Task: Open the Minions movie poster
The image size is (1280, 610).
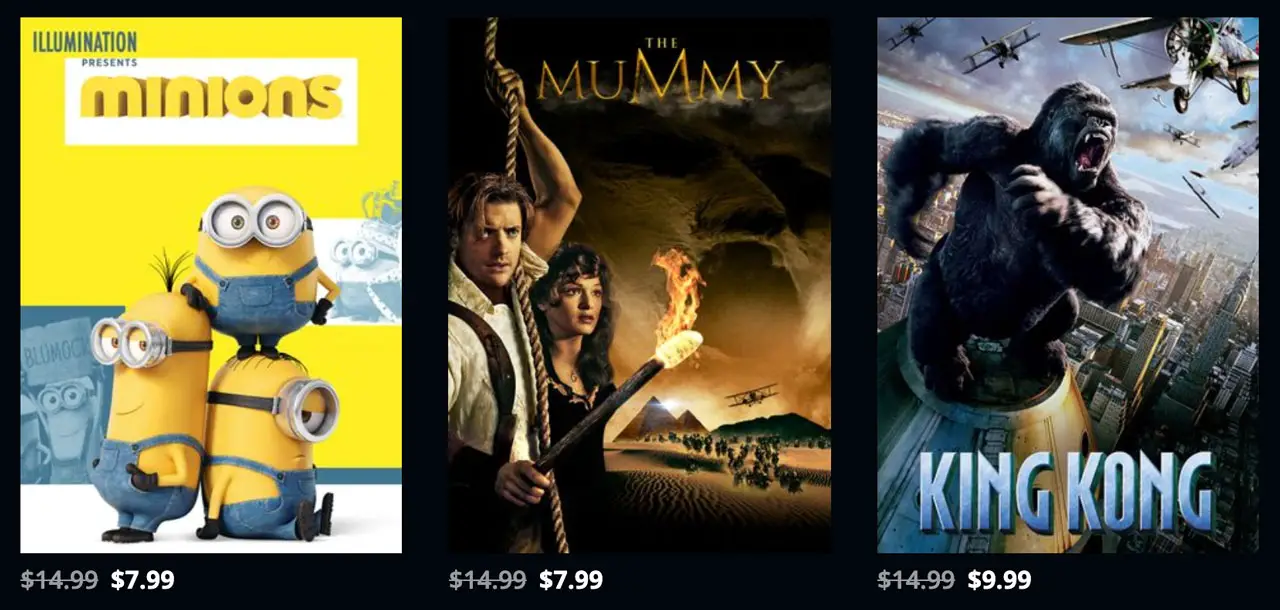Action: (x=211, y=285)
